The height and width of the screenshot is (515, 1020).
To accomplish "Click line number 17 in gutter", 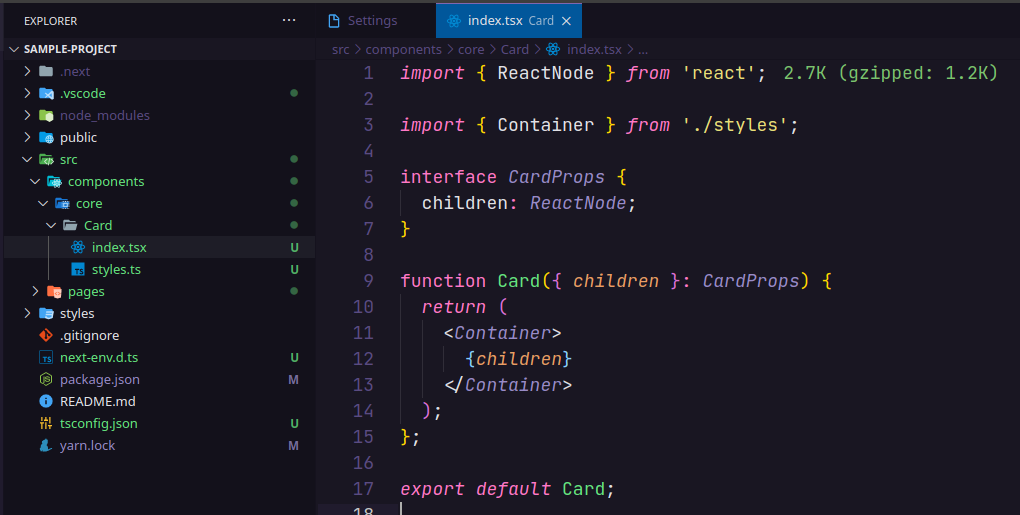I will pos(363,489).
